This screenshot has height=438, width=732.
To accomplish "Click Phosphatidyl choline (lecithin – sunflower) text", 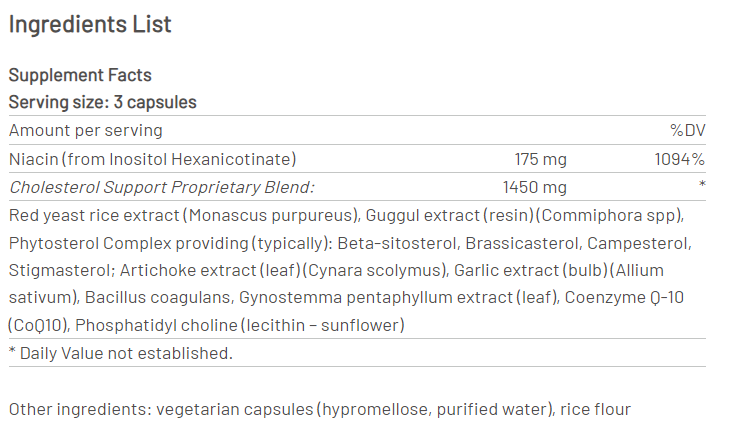I will [x=238, y=324].
